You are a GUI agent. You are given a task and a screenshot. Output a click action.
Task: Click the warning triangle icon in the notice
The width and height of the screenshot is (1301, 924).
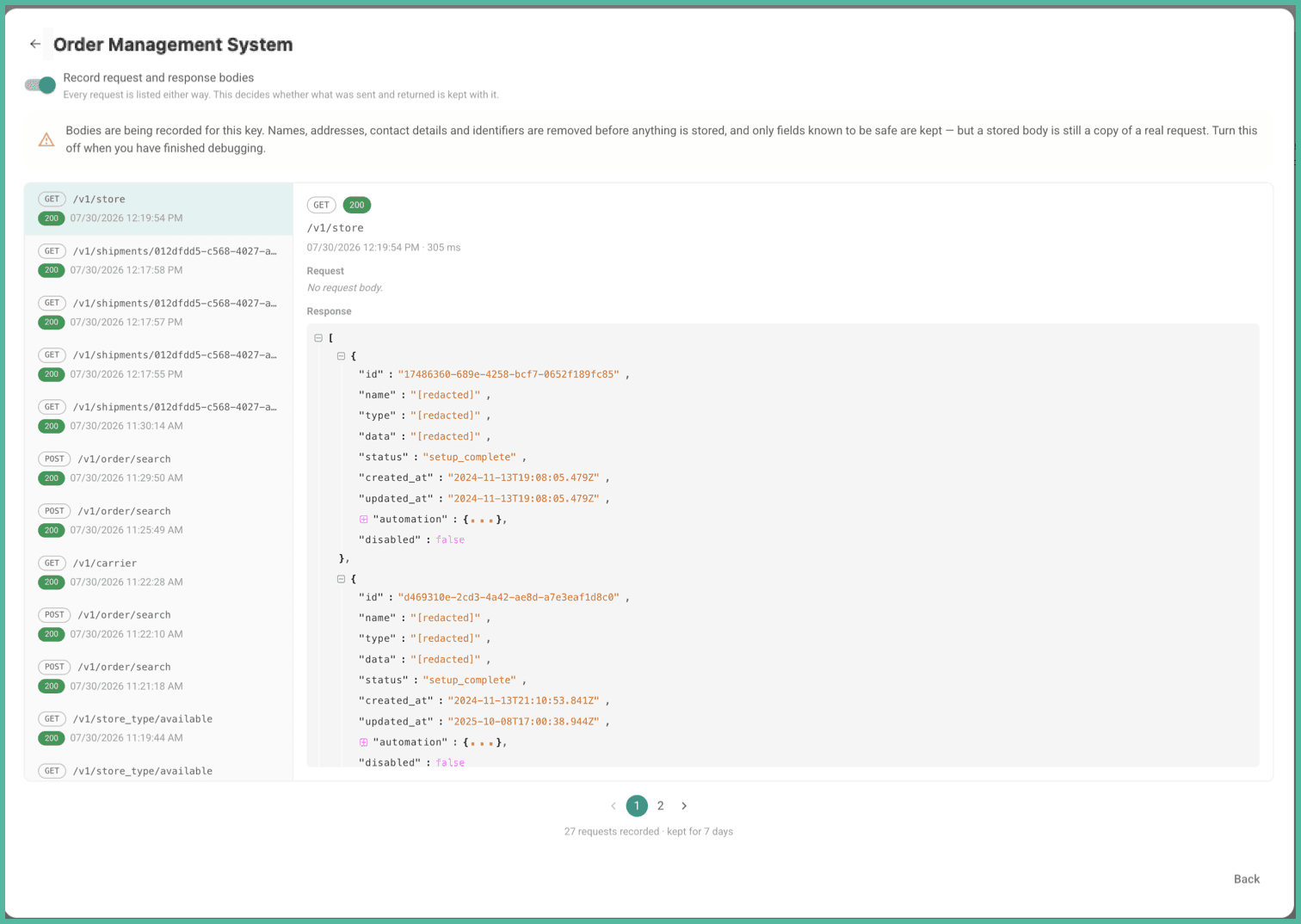point(46,139)
